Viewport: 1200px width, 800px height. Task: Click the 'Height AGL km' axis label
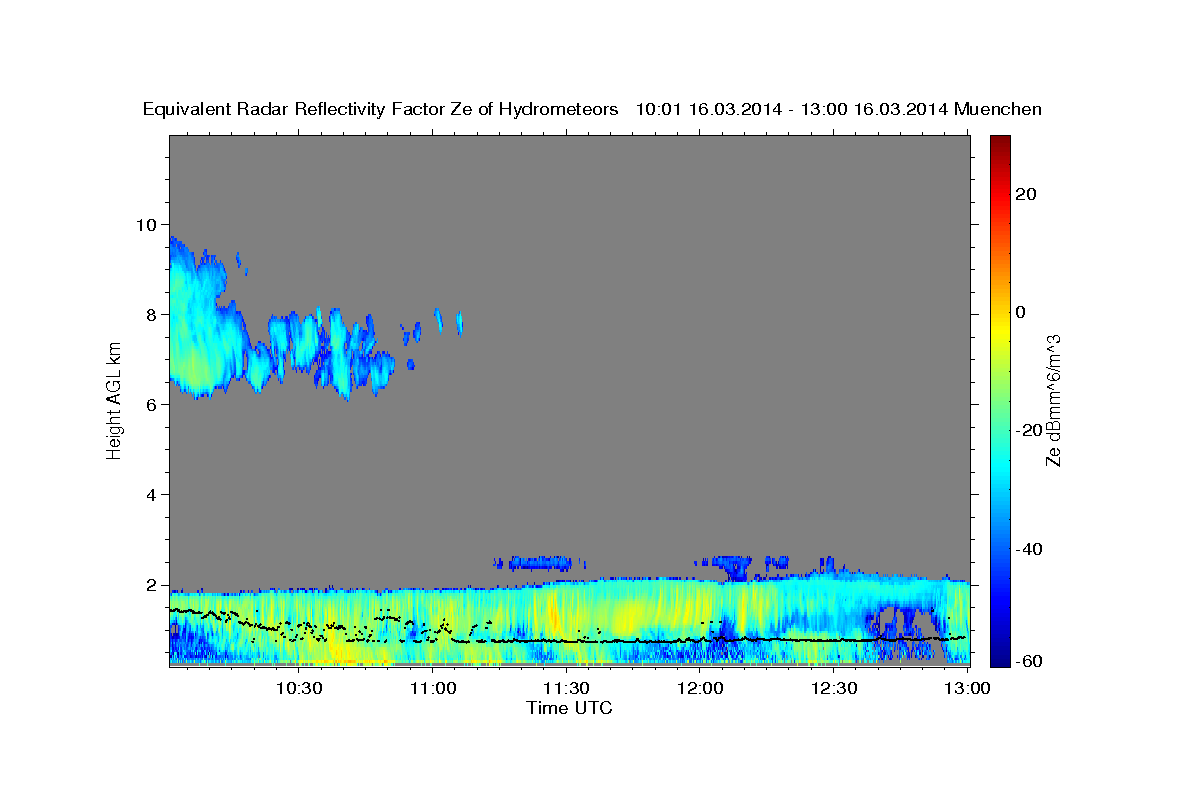point(115,400)
